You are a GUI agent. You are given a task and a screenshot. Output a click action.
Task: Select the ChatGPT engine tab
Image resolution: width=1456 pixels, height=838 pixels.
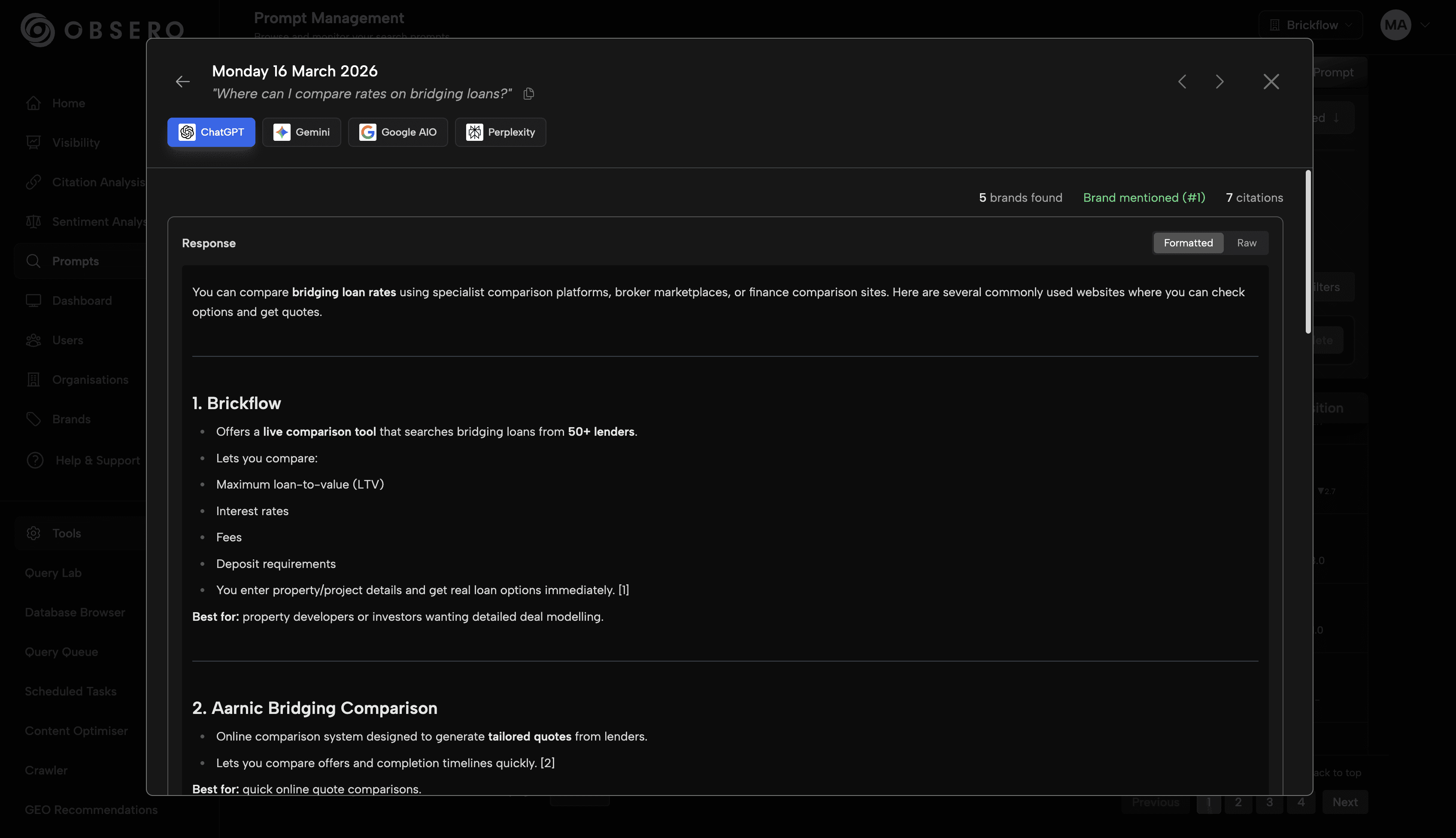click(x=211, y=132)
